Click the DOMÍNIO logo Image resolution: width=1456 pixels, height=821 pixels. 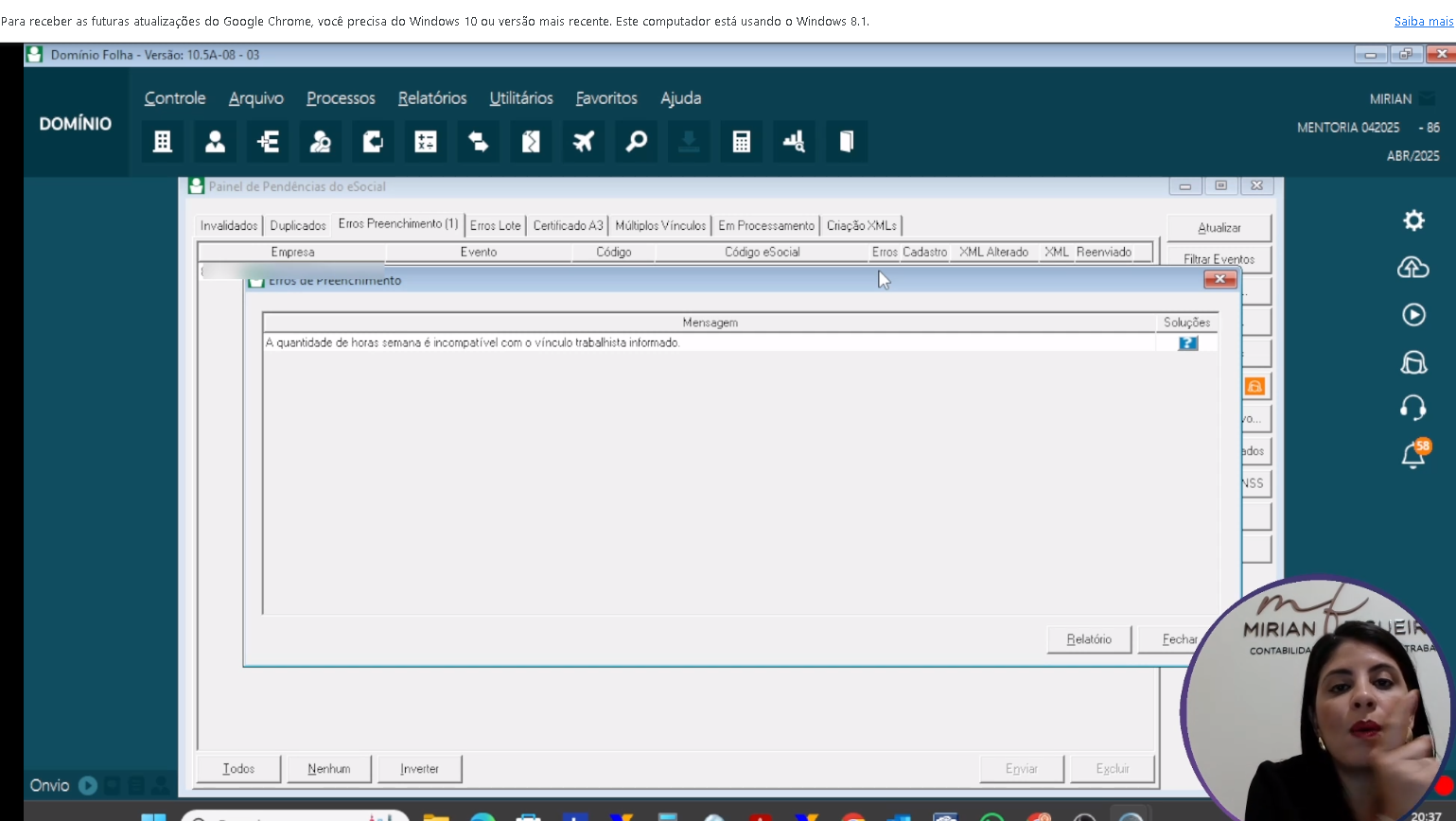tap(76, 124)
